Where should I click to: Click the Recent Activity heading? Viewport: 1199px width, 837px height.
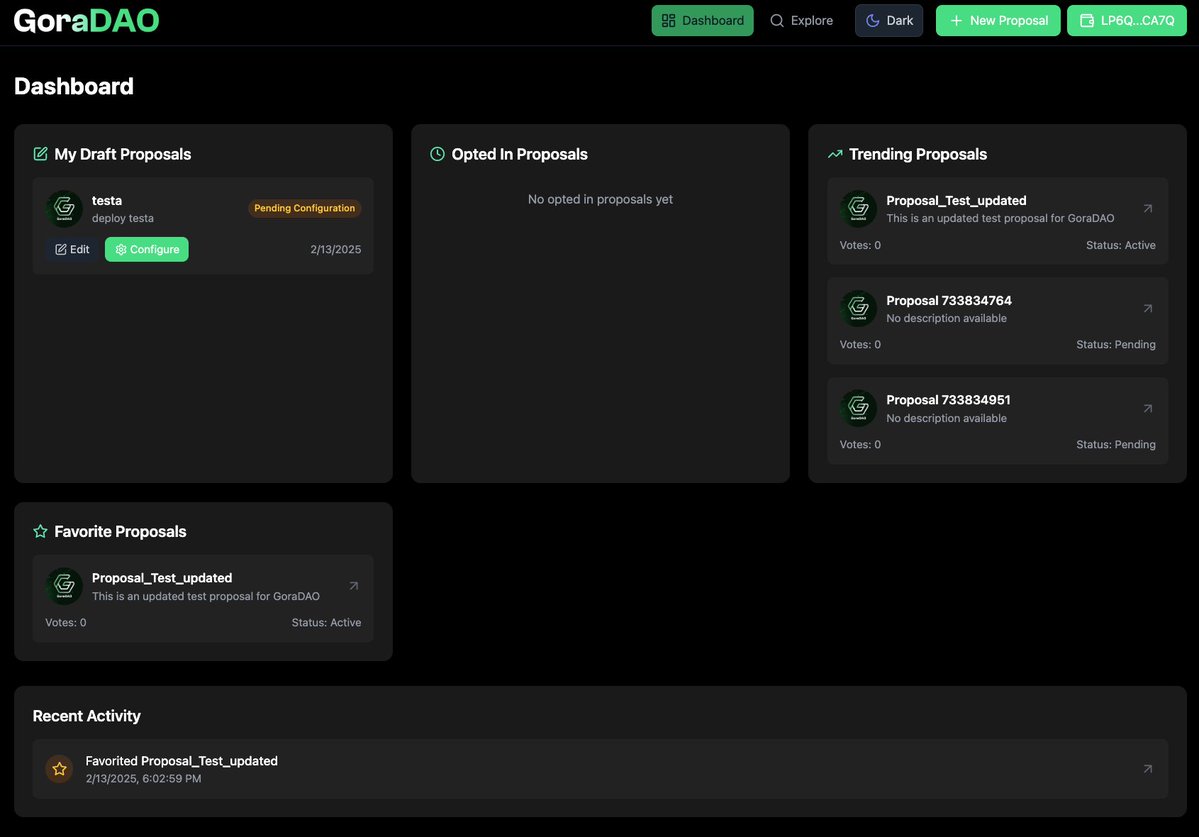click(x=86, y=716)
